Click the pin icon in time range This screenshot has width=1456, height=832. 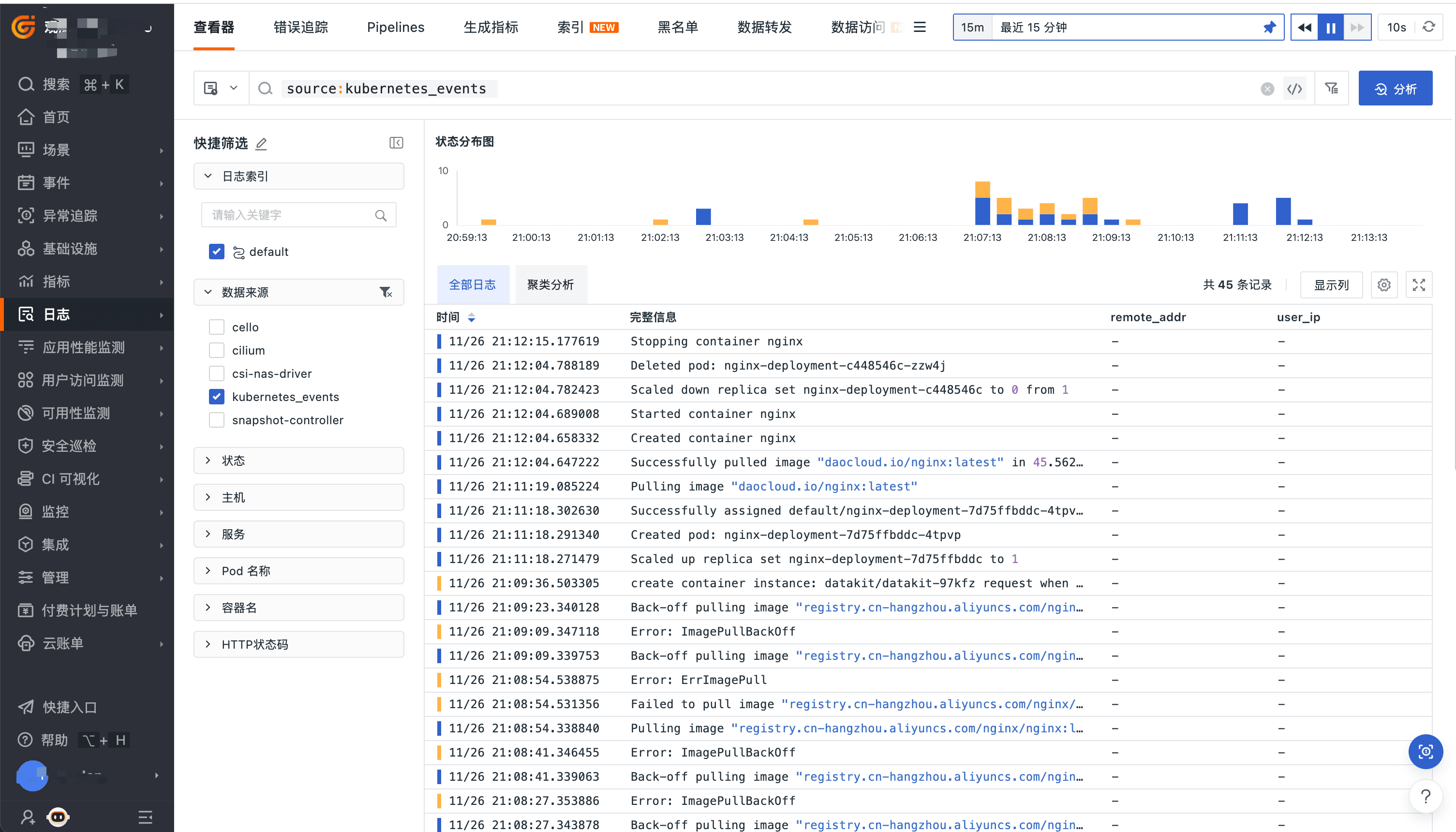1269,28
